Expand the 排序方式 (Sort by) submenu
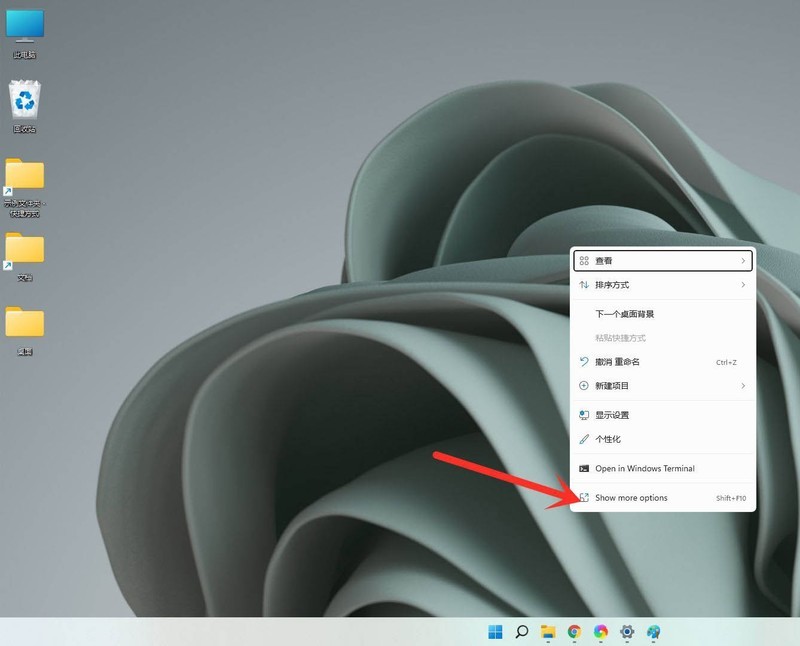The width and height of the screenshot is (800, 646). pyautogui.click(x=662, y=285)
